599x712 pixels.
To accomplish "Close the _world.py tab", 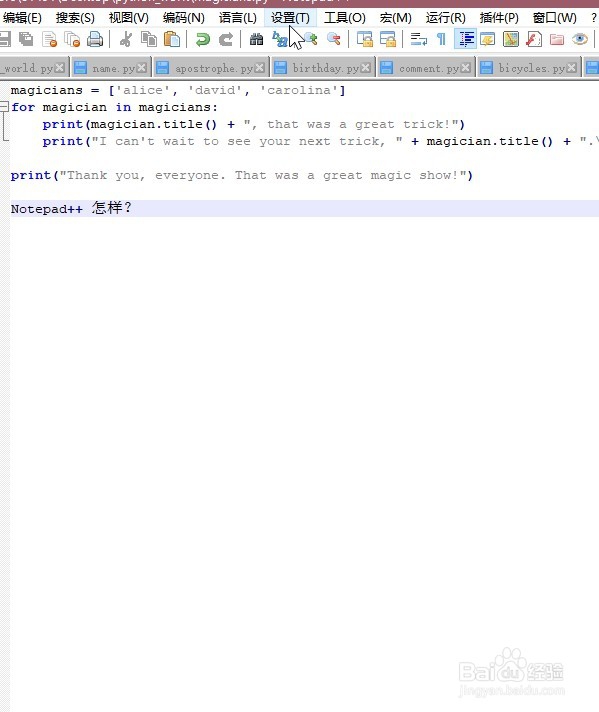I will (x=59, y=68).
